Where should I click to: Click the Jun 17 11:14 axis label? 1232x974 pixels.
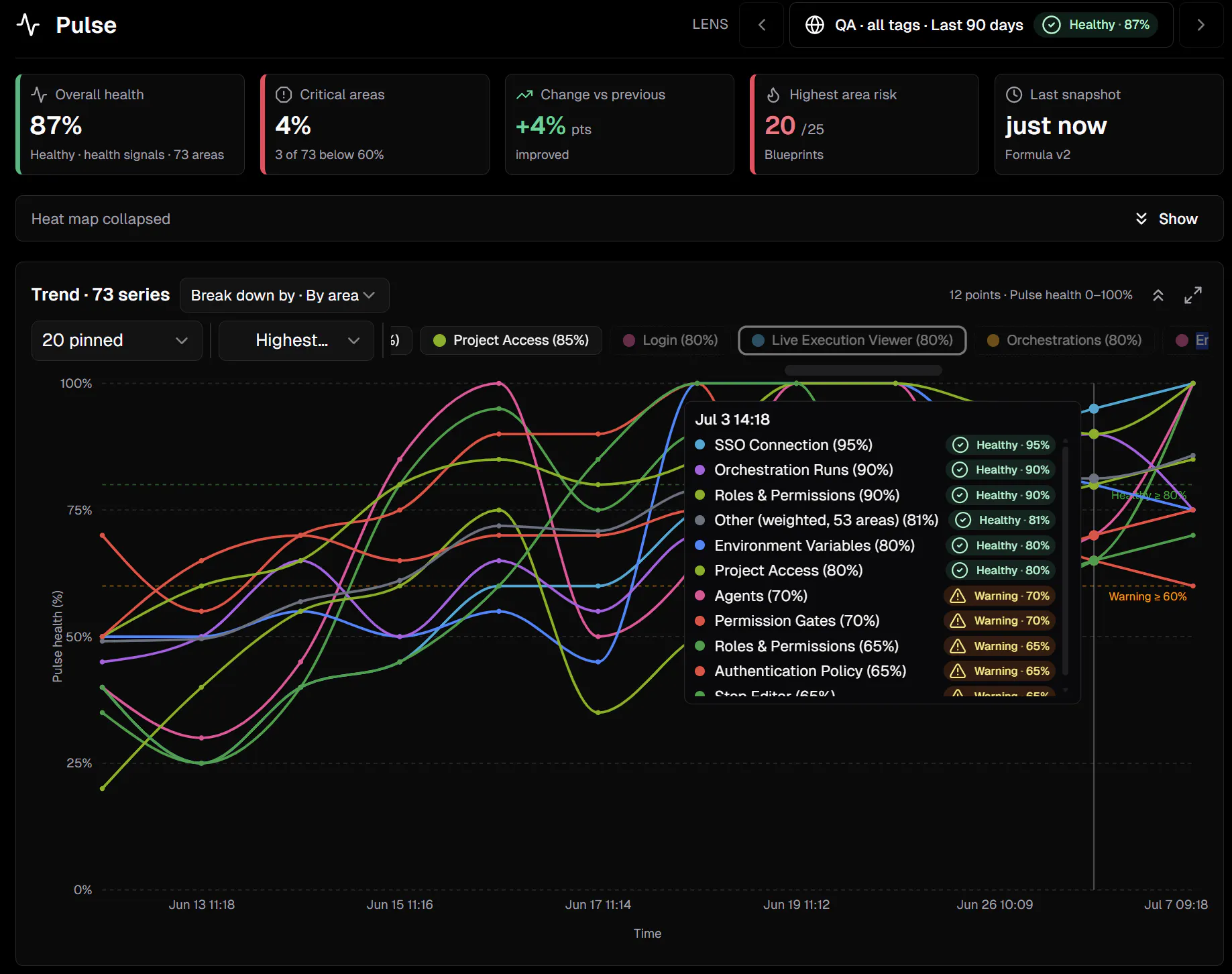tap(598, 904)
